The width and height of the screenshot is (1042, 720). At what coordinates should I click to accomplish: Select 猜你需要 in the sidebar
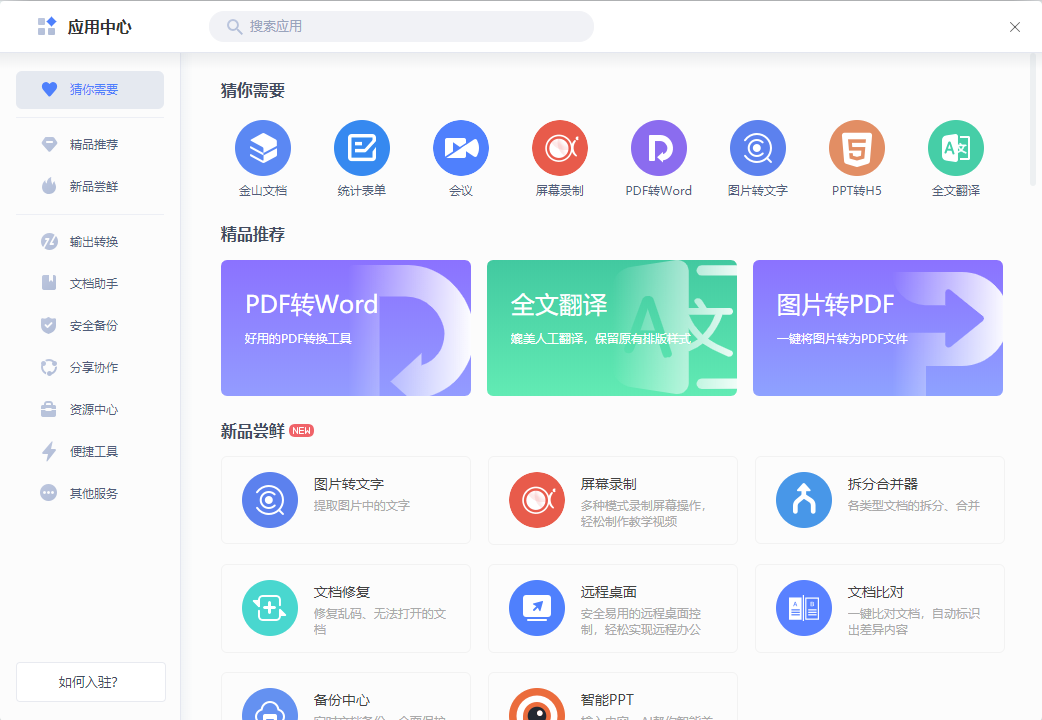point(90,90)
